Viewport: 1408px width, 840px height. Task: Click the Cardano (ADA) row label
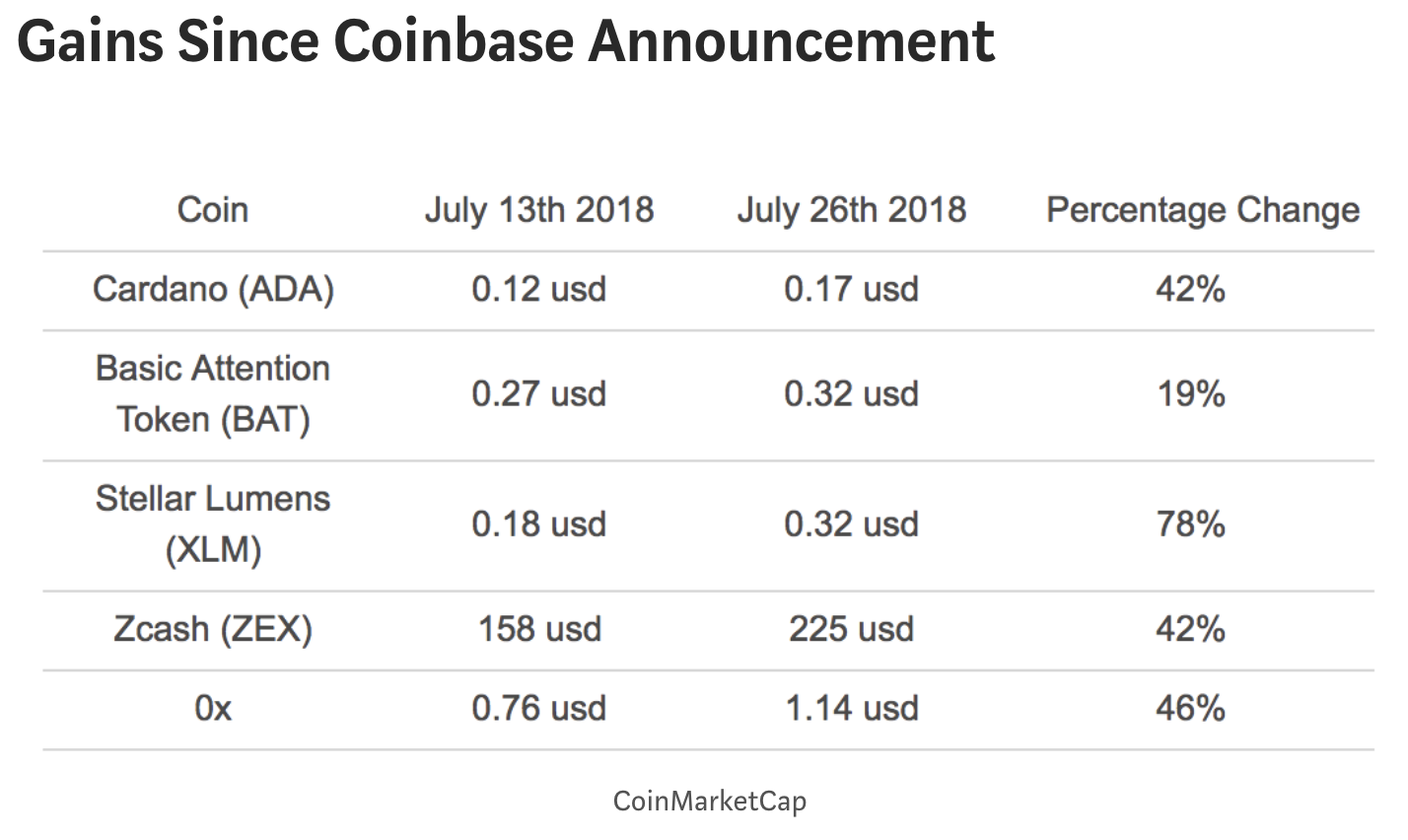tap(213, 289)
